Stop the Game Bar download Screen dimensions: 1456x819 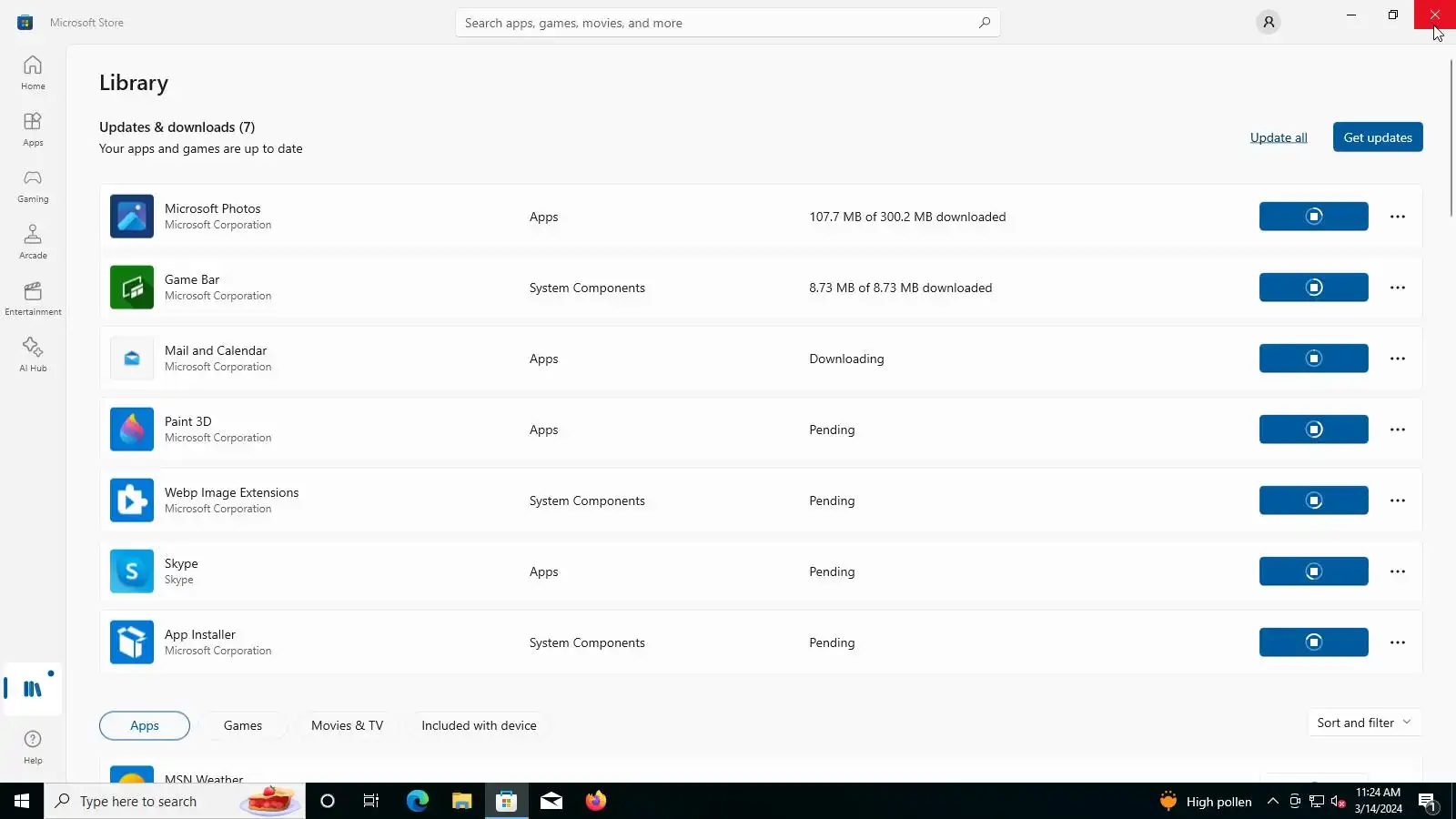click(1313, 288)
